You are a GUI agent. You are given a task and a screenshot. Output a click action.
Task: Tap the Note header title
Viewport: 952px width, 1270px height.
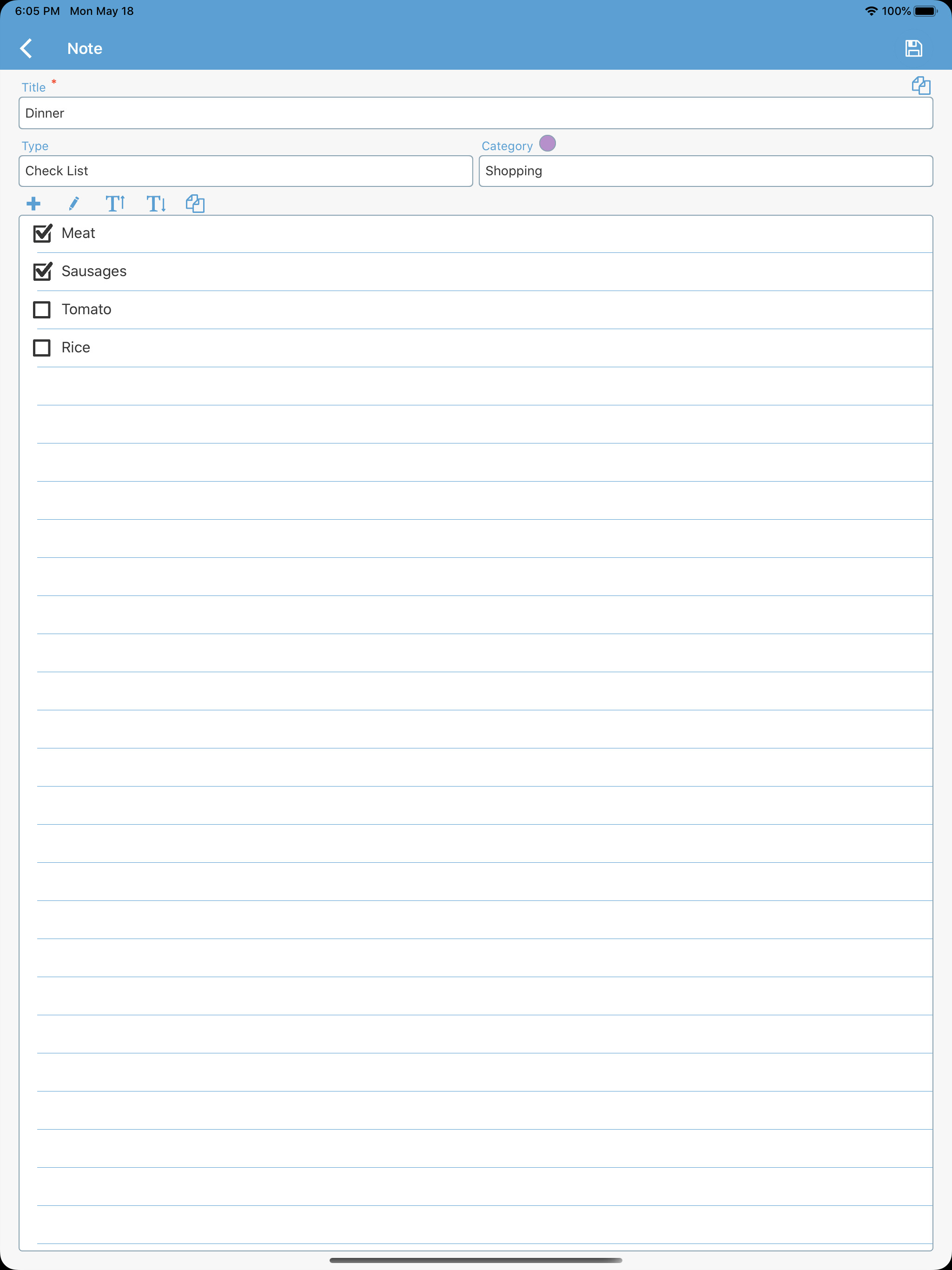coord(85,48)
